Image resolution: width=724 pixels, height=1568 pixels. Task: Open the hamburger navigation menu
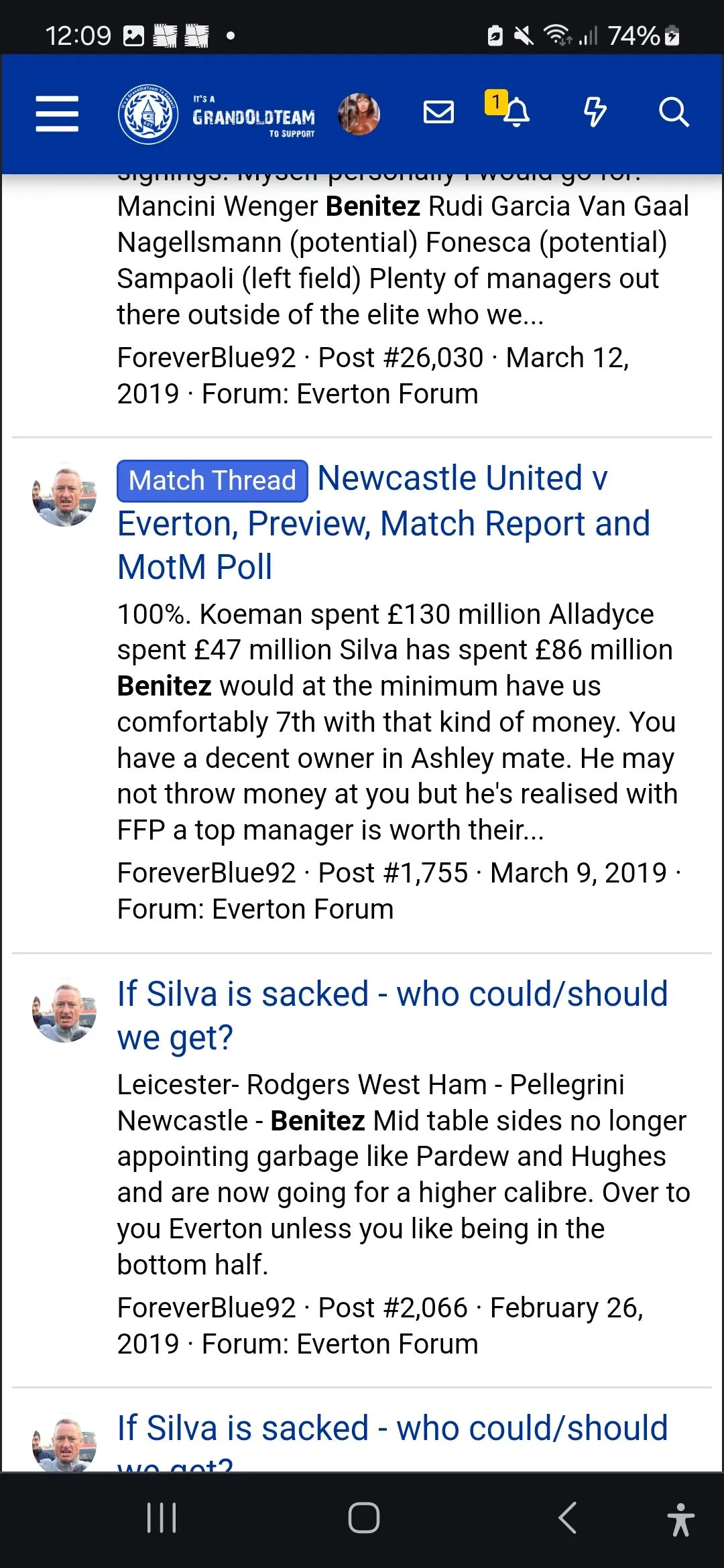click(x=57, y=113)
